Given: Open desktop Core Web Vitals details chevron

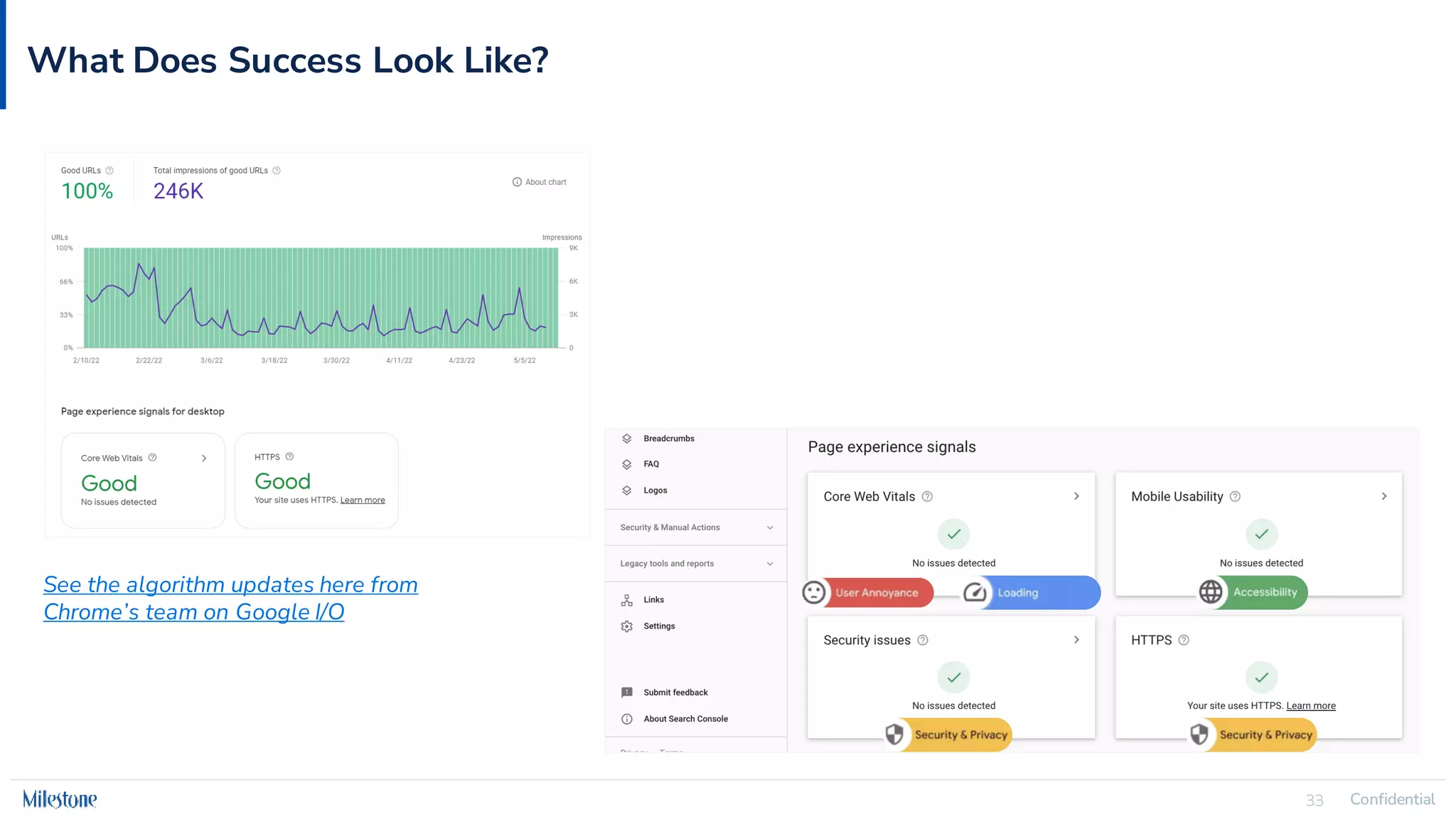Looking at the screenshot, I should coord(204,459).
